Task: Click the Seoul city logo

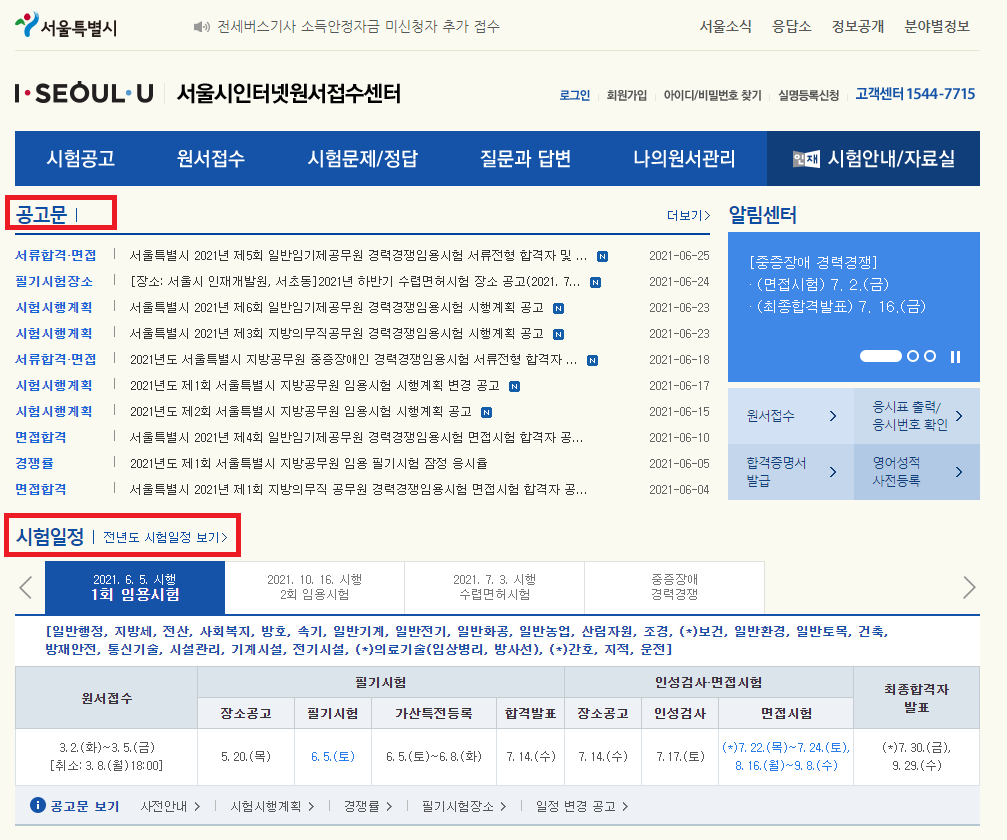Action: tap(66, 26)
